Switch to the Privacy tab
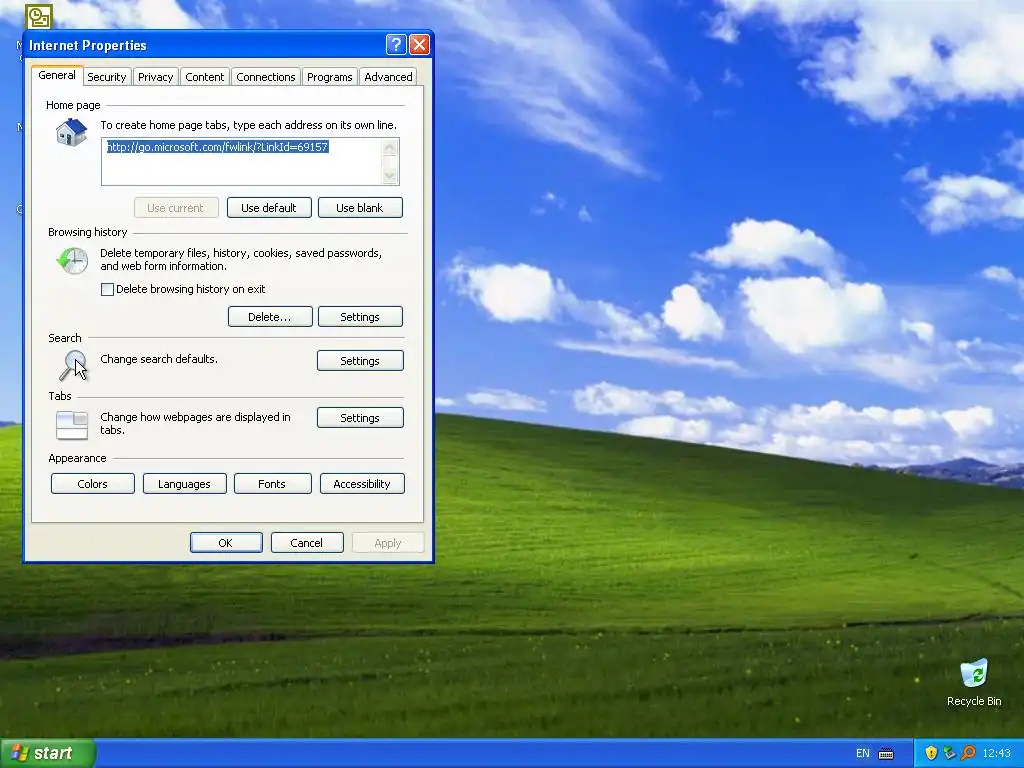 [x=155, y=77]
